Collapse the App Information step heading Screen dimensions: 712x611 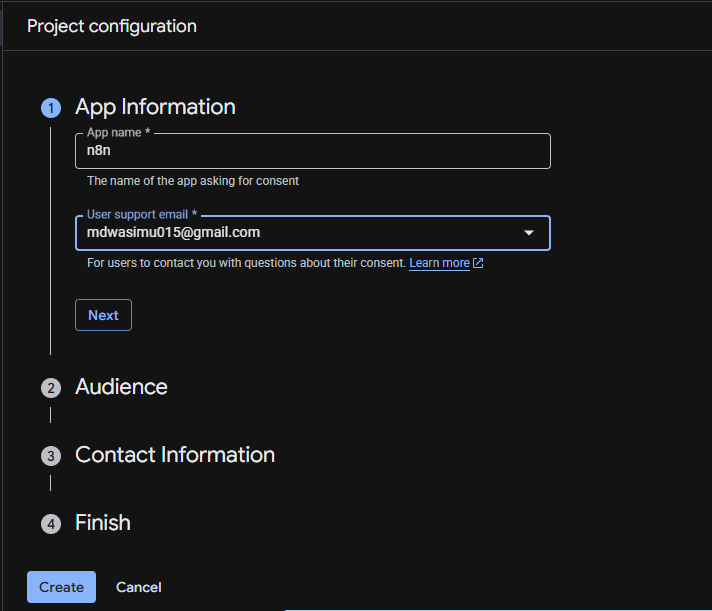pyautogui.click(x=155, y=107)
